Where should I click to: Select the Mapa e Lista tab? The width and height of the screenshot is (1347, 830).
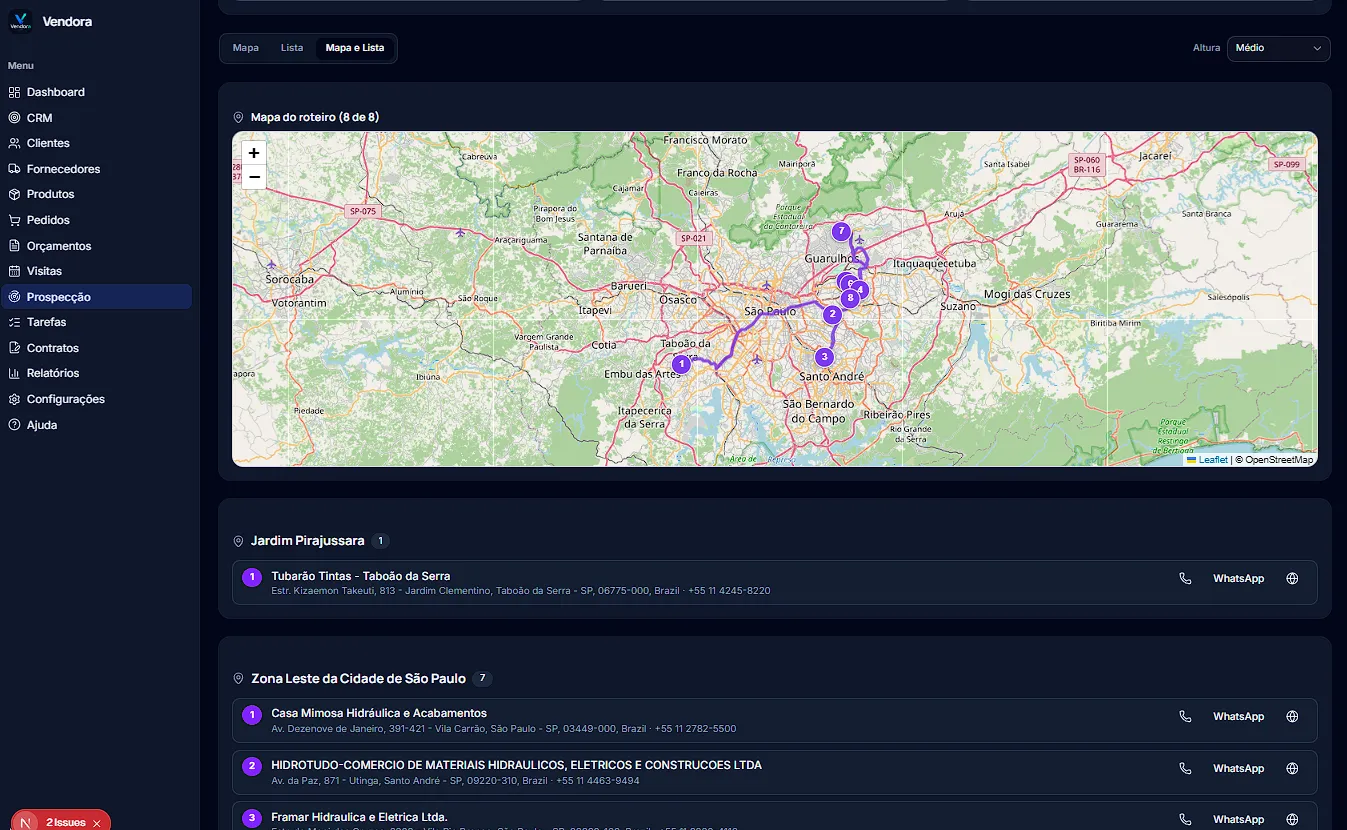click(355, 48)
